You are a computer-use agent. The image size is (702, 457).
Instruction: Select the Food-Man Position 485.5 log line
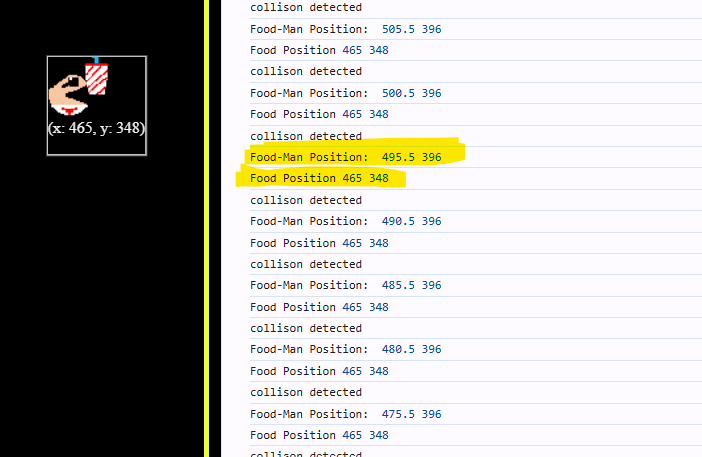click(345, 285)
